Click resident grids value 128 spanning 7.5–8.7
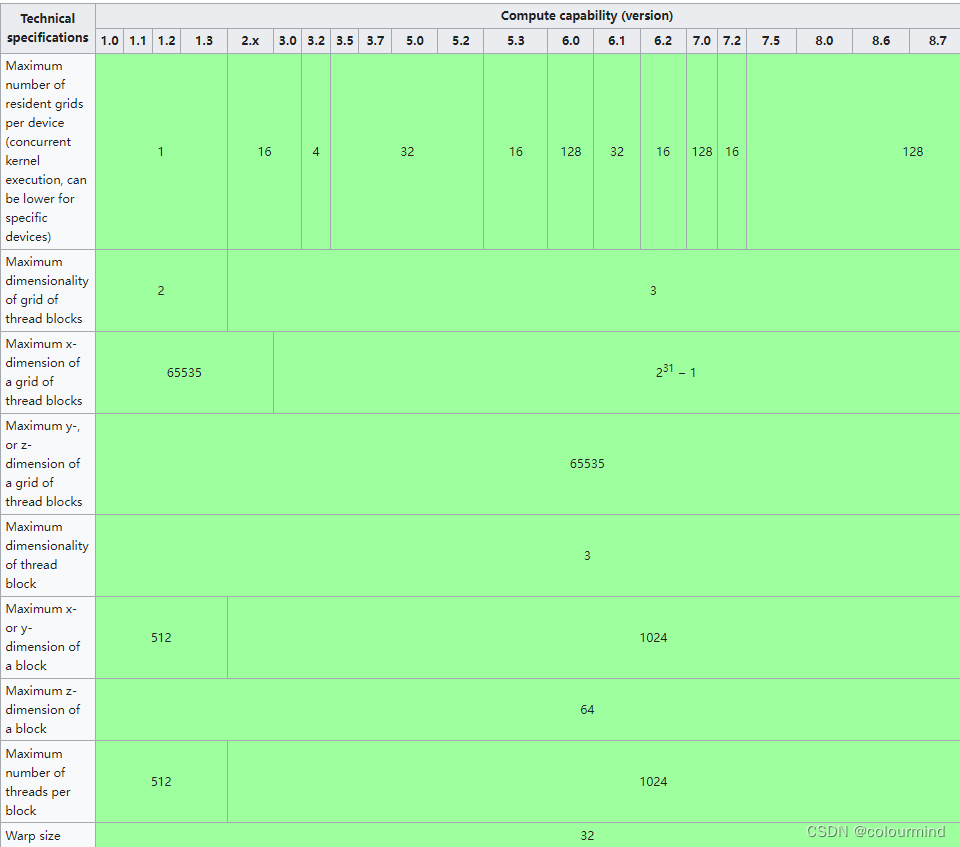Screen dimensions: 960x847 pos(913,151)
